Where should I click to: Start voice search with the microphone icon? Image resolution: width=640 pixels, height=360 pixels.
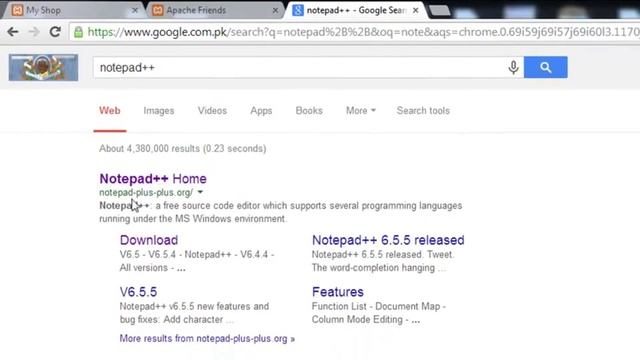click(x=513, y=67)
